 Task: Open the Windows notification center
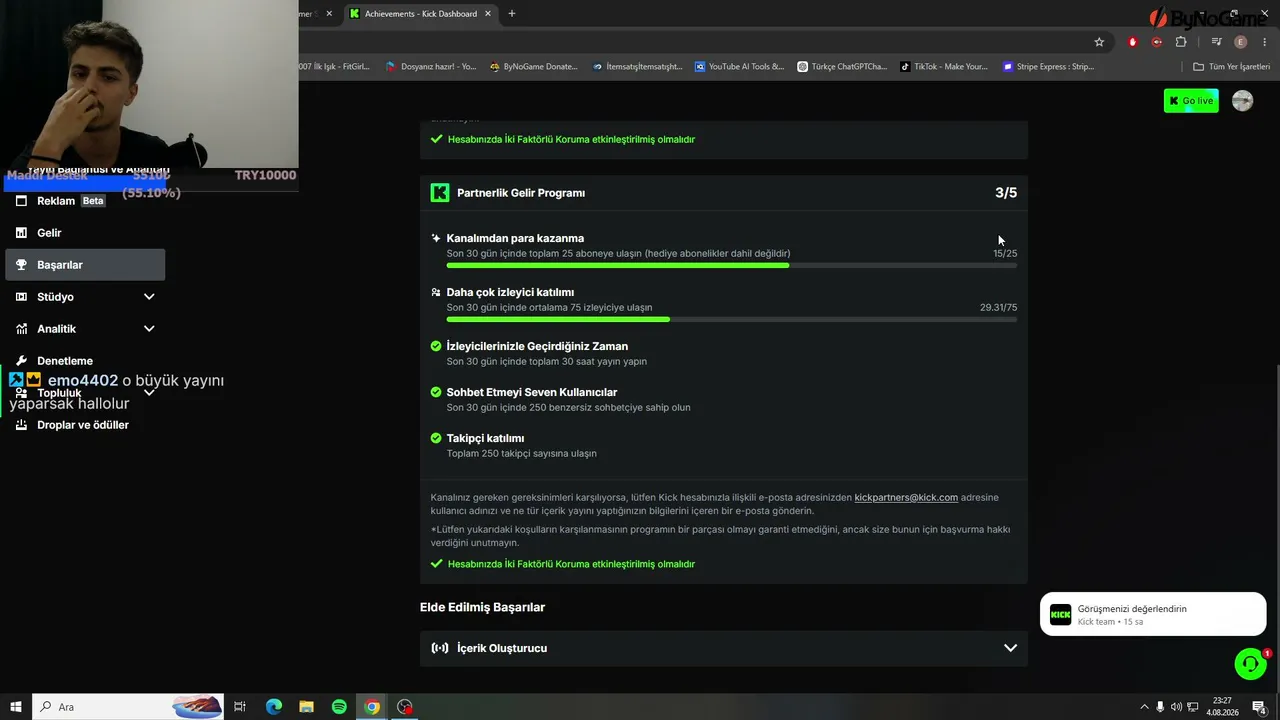[x=1259, y=707]
